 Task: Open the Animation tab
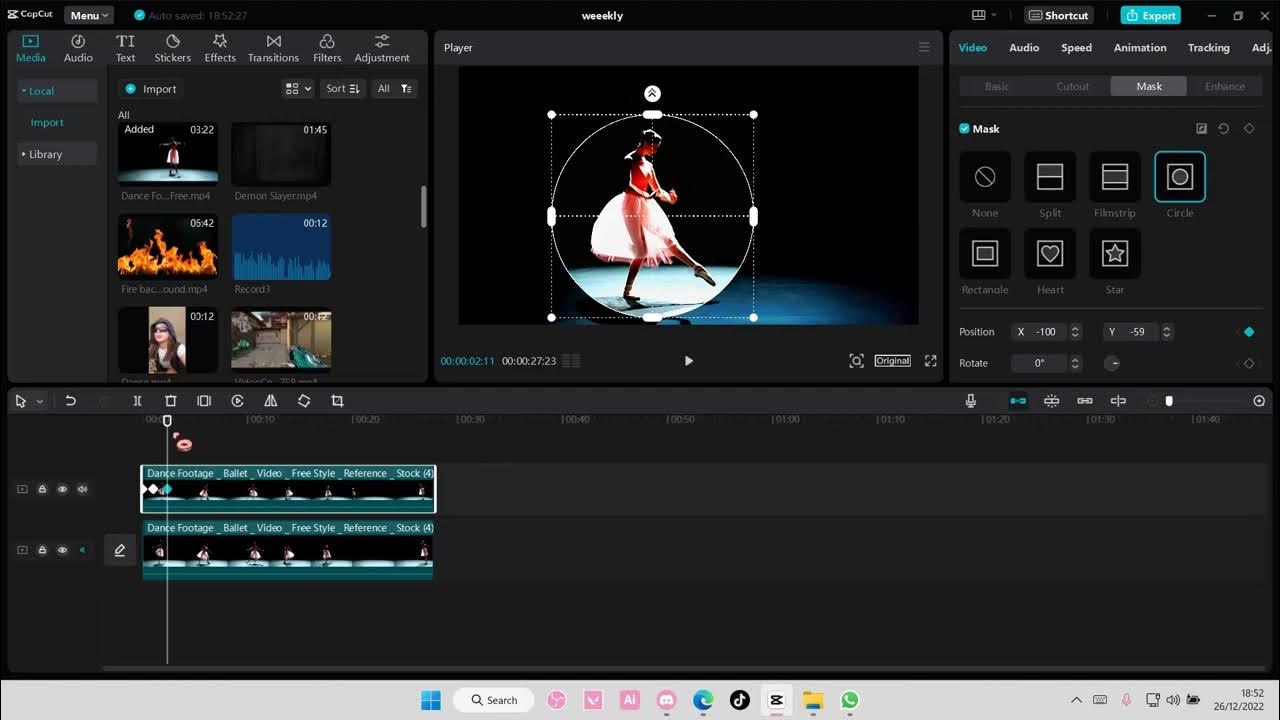point(1140,48)
